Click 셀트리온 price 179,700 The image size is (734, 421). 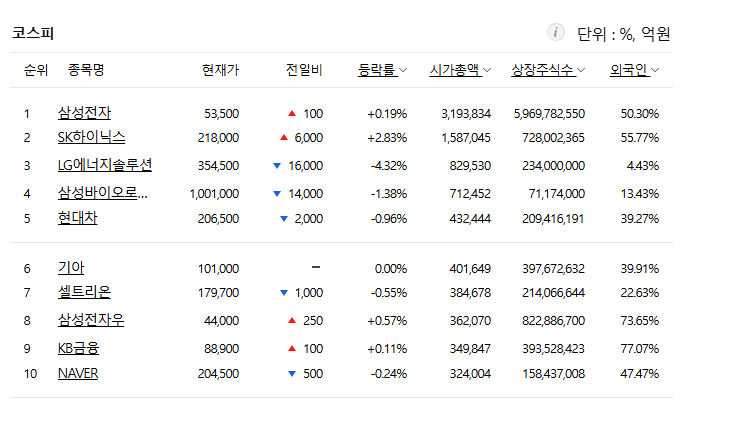(x=218, y=293)
